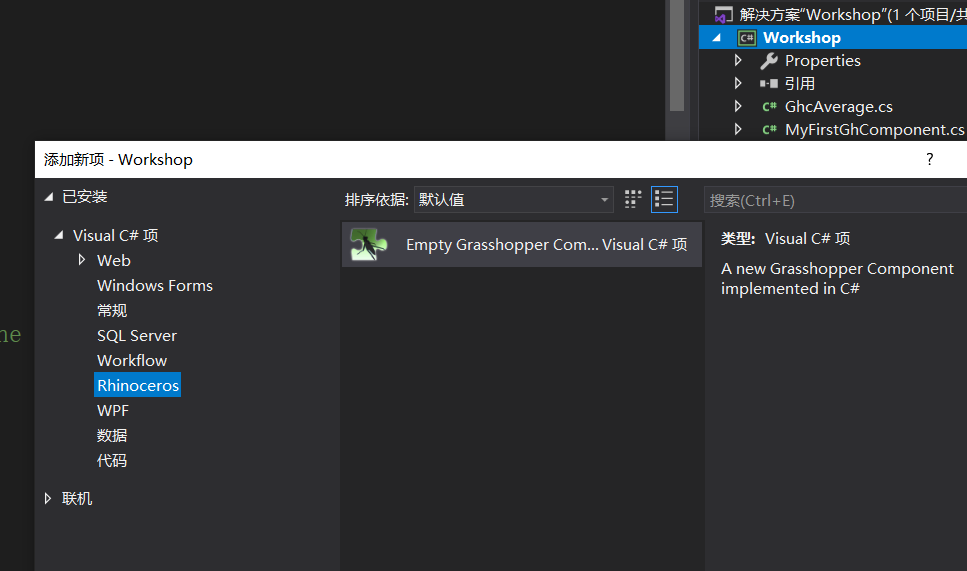Click the Web category label
967x571 pixels.
[x=113, y=260]
